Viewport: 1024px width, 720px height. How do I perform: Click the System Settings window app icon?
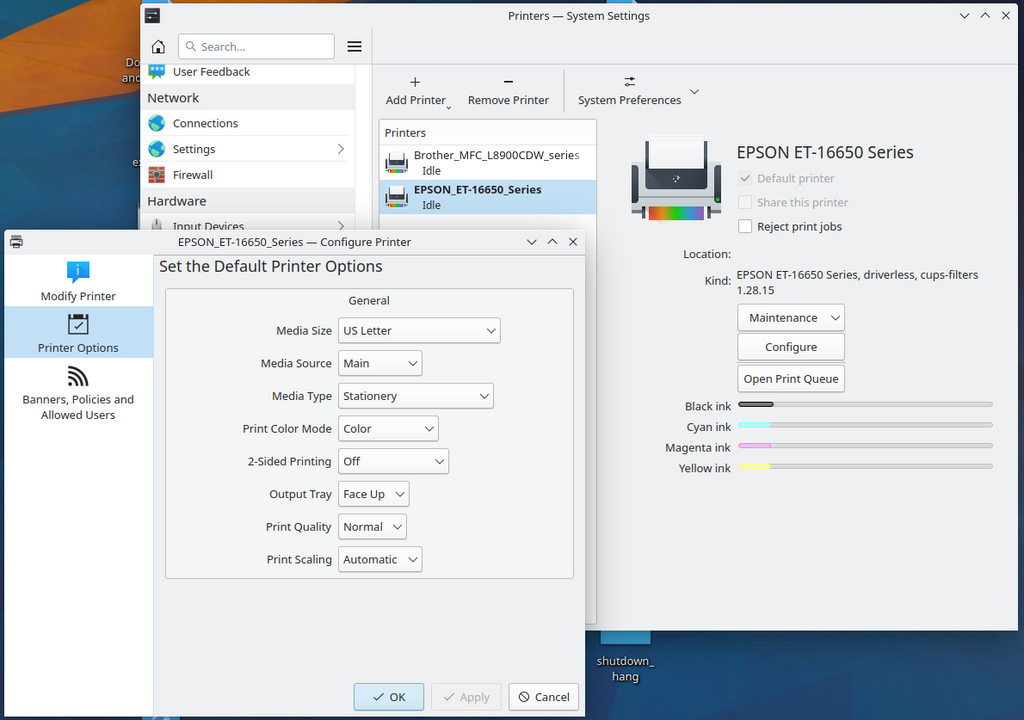(152, 16)
